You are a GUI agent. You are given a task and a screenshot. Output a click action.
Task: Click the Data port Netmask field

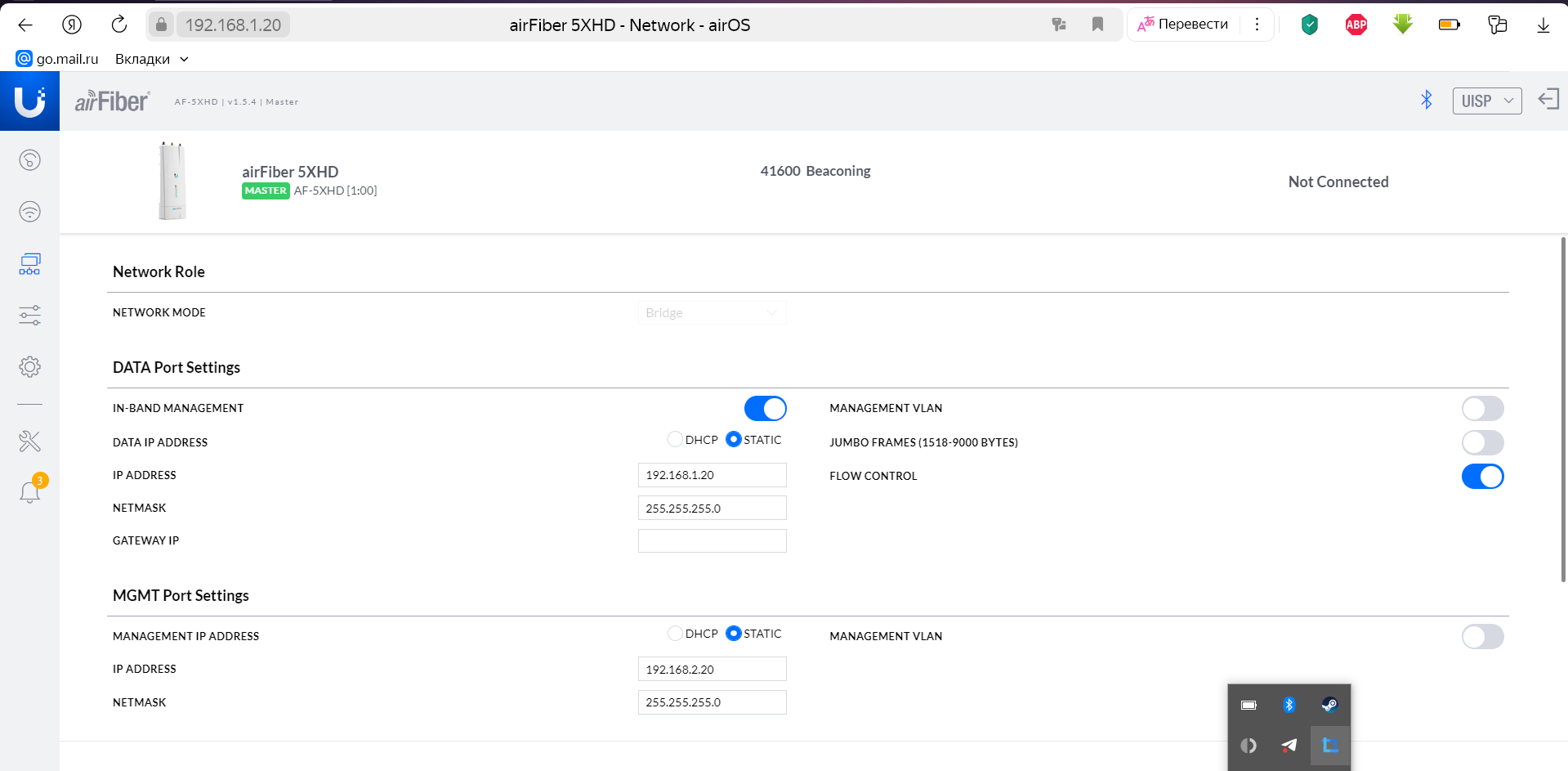click(712, 508)
